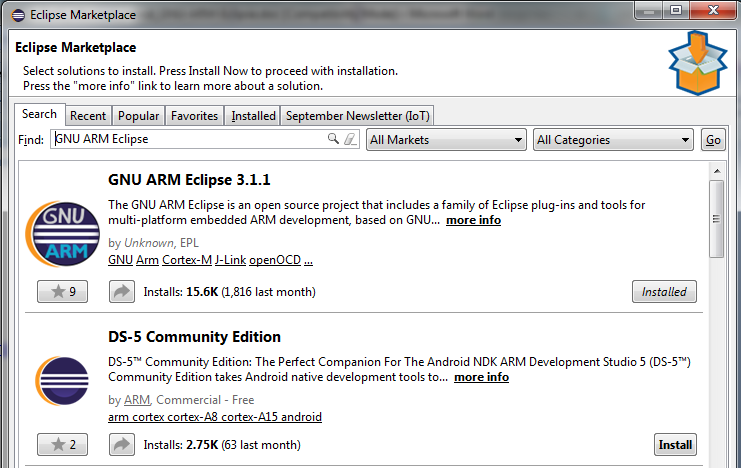
Task: Open the All Markets dropdown
Action: tap(446, 140)
